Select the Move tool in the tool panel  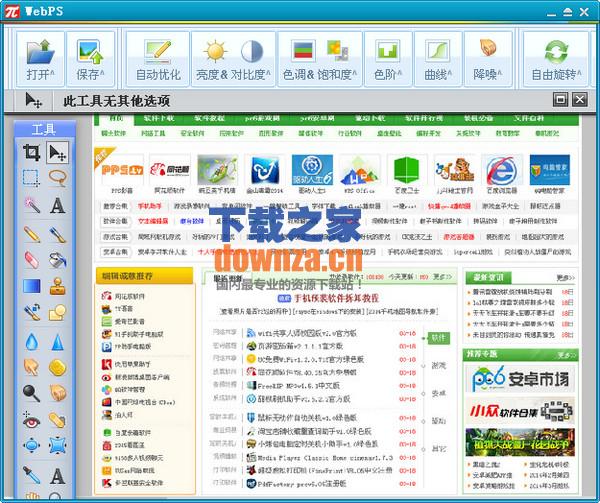click(57, 153)
